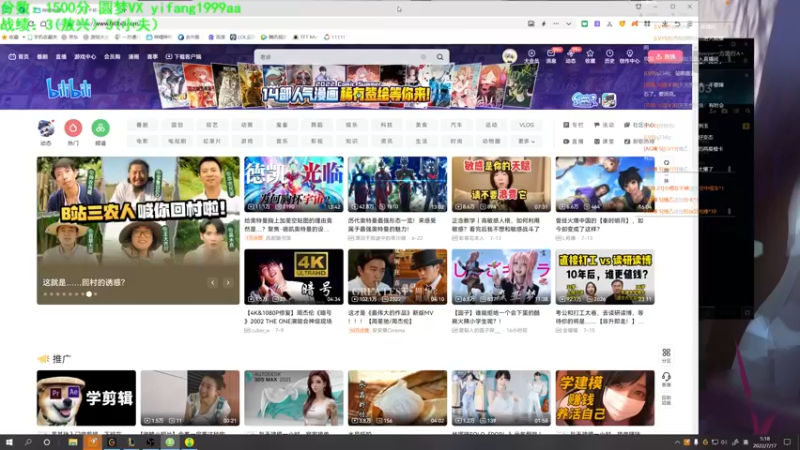
Task: Expand the browser toolbar chevron dropdown
Action: tap(568, 23)
